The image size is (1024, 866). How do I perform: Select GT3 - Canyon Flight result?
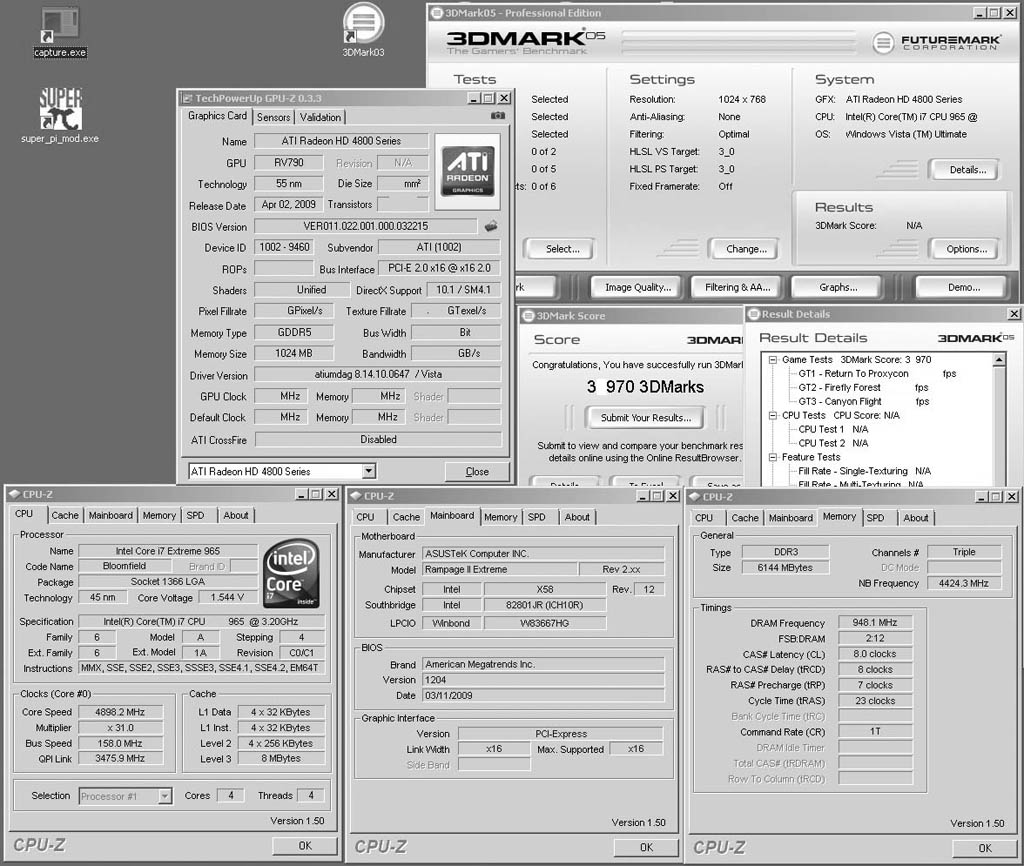pos(840,402)
